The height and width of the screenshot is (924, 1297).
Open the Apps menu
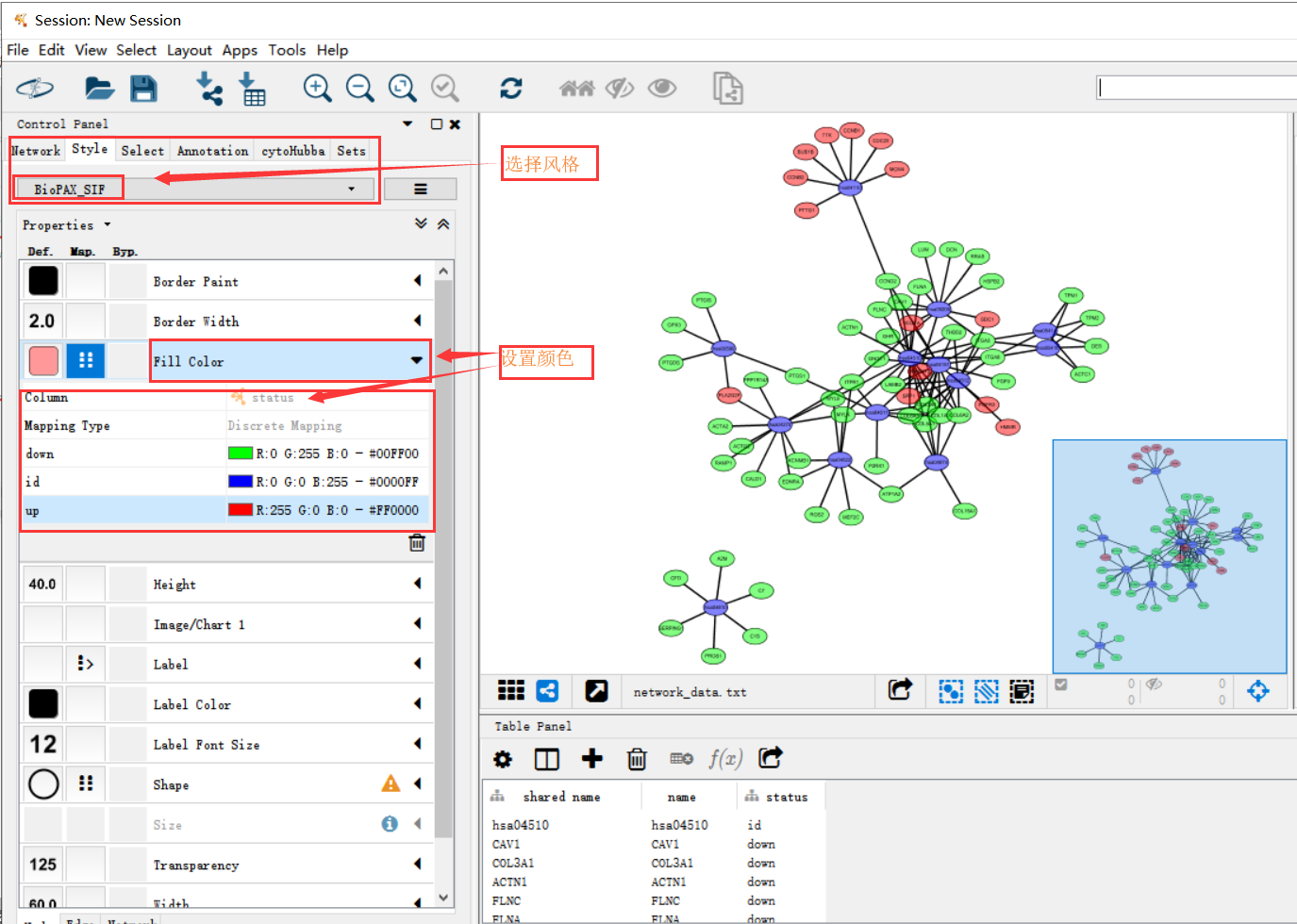(240, 50)
